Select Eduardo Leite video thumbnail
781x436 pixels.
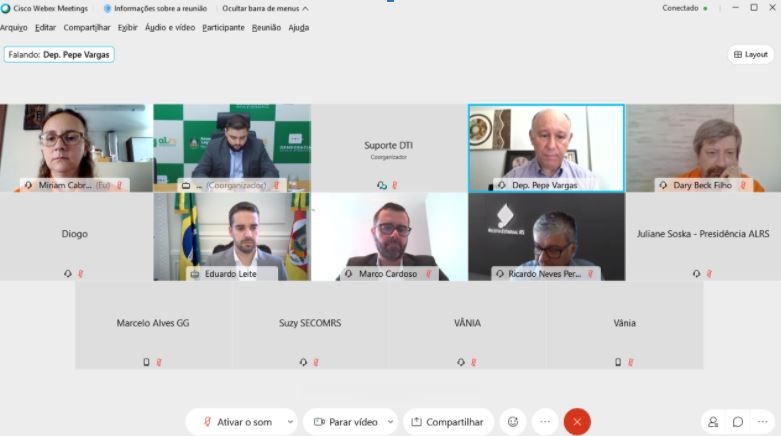click(232, 237)
